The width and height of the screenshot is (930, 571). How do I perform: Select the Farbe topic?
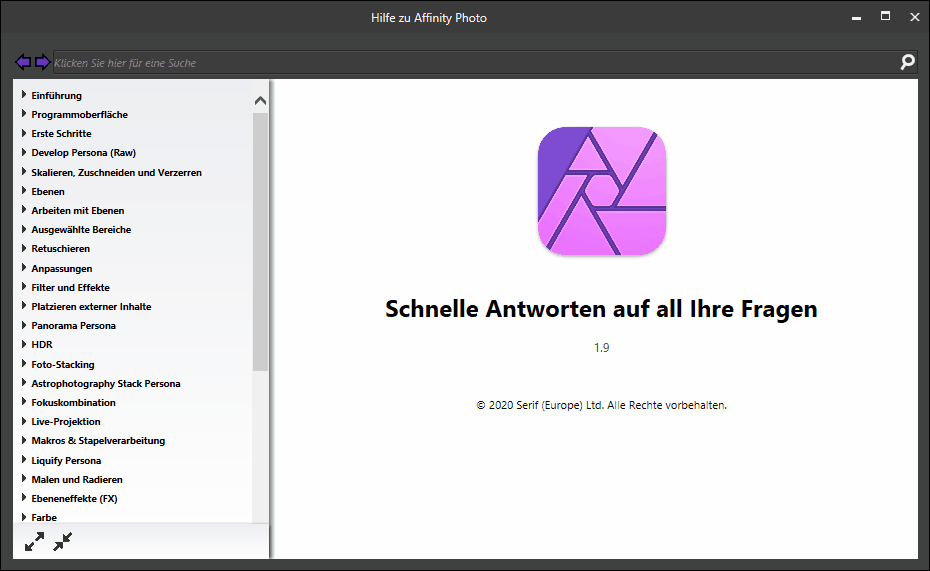pos(44,518)
